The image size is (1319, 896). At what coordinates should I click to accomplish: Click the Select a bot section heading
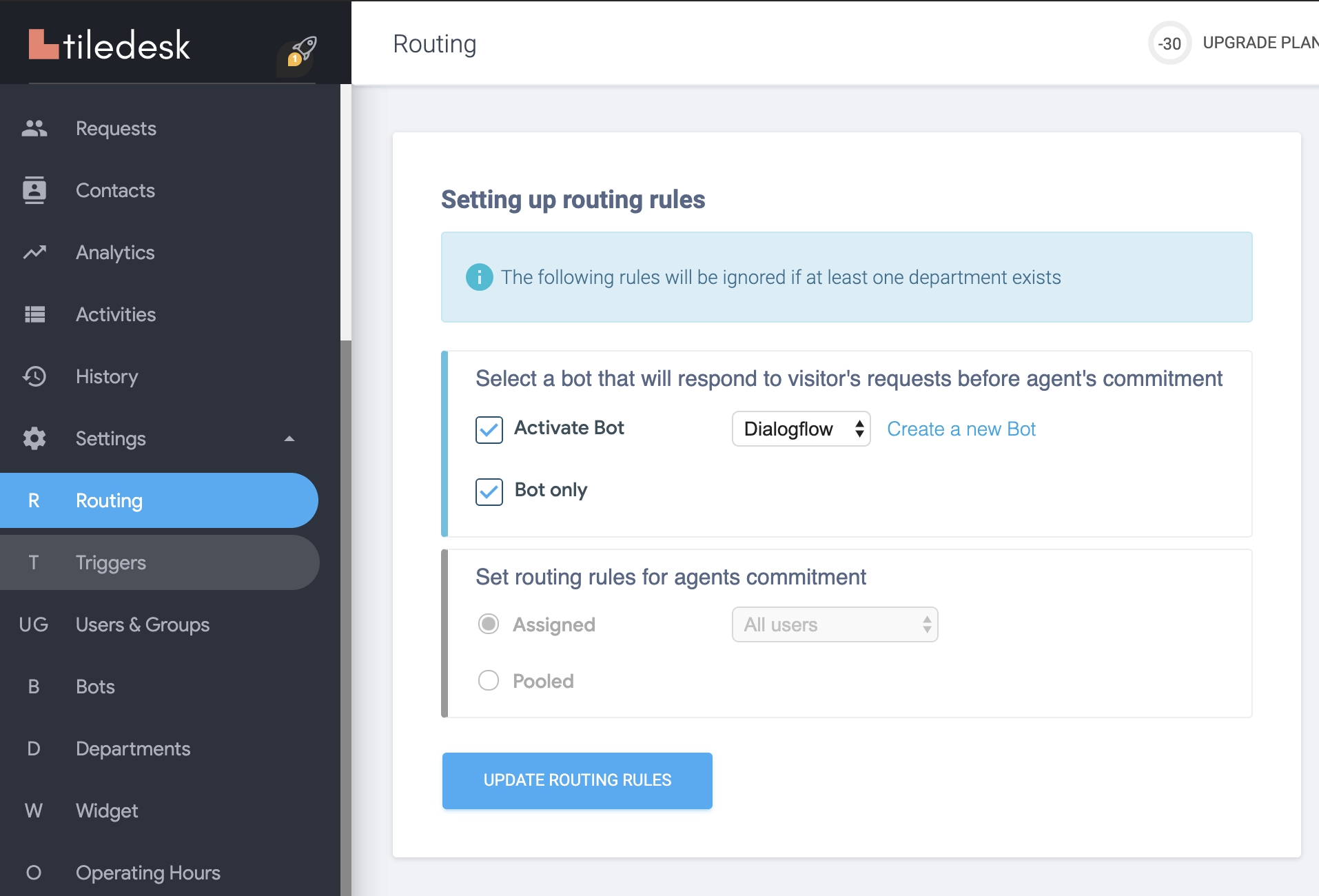pyautogui.click(x=849, y=378)
